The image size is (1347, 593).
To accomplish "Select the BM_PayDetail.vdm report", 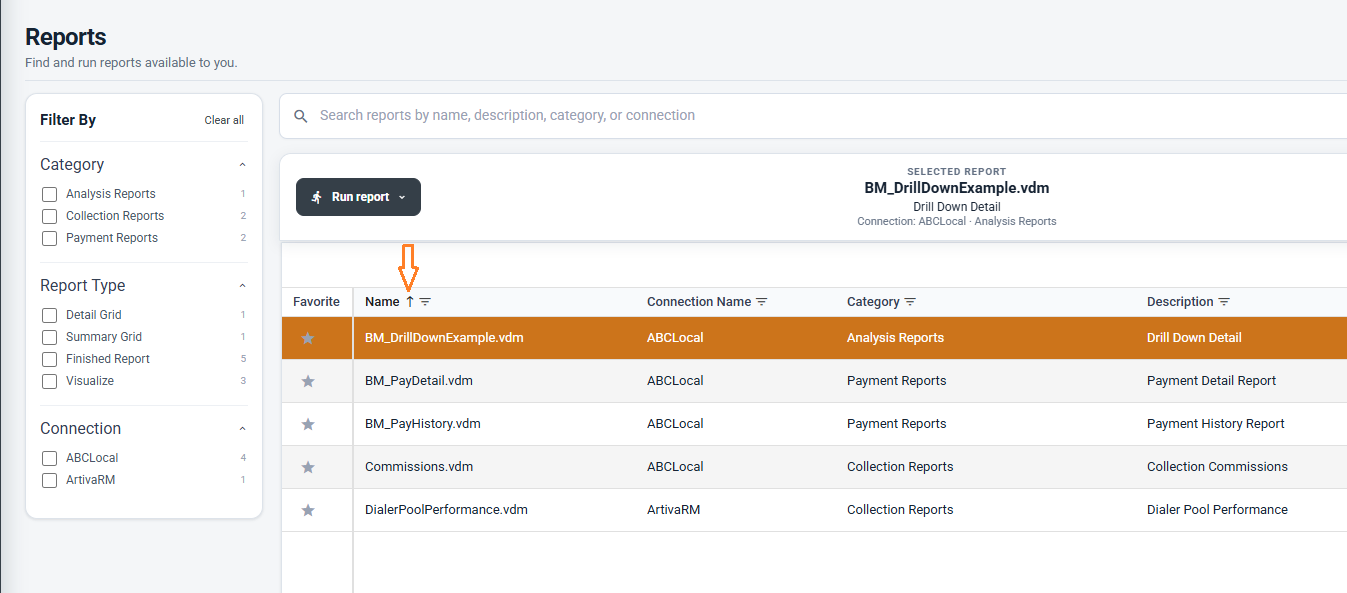I will point(419,381).
